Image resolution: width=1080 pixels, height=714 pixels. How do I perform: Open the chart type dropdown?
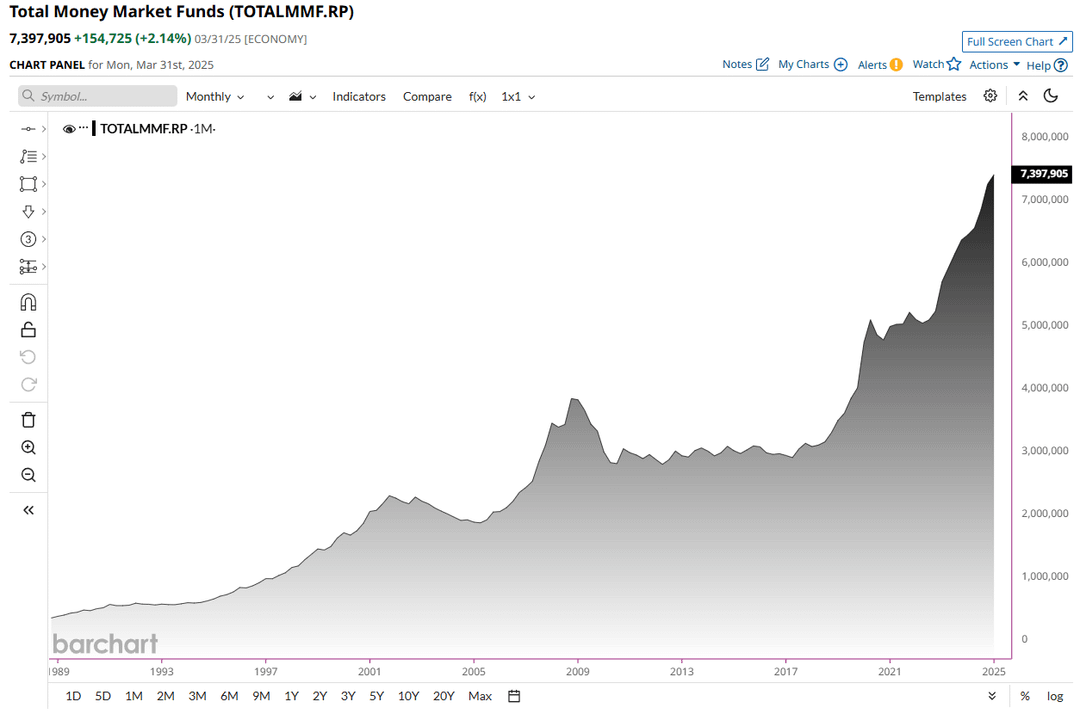click(296, 96)
